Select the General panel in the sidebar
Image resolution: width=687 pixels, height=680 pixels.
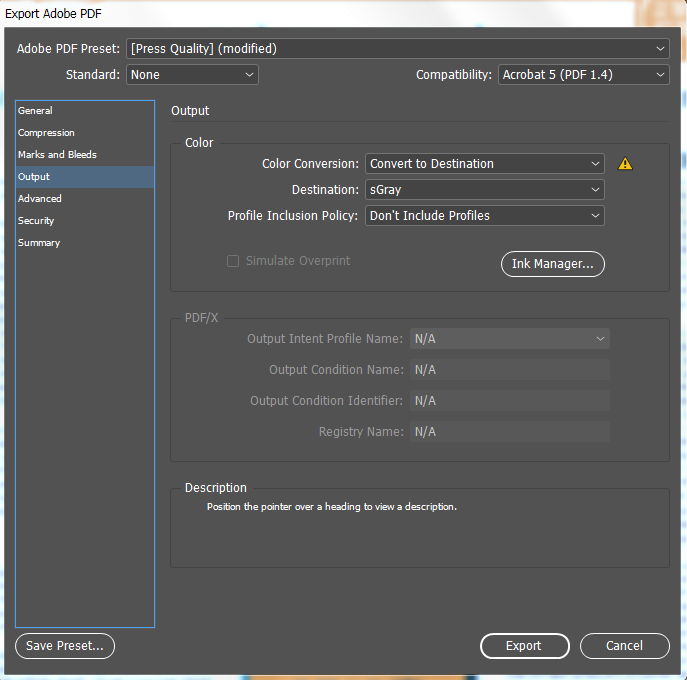coord(85,111)
